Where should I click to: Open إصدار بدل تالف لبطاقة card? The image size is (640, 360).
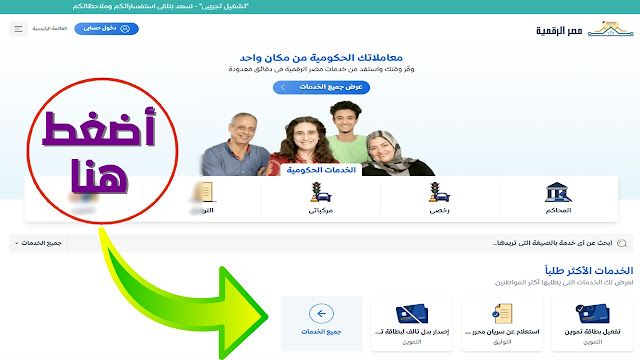pos(411,324)
